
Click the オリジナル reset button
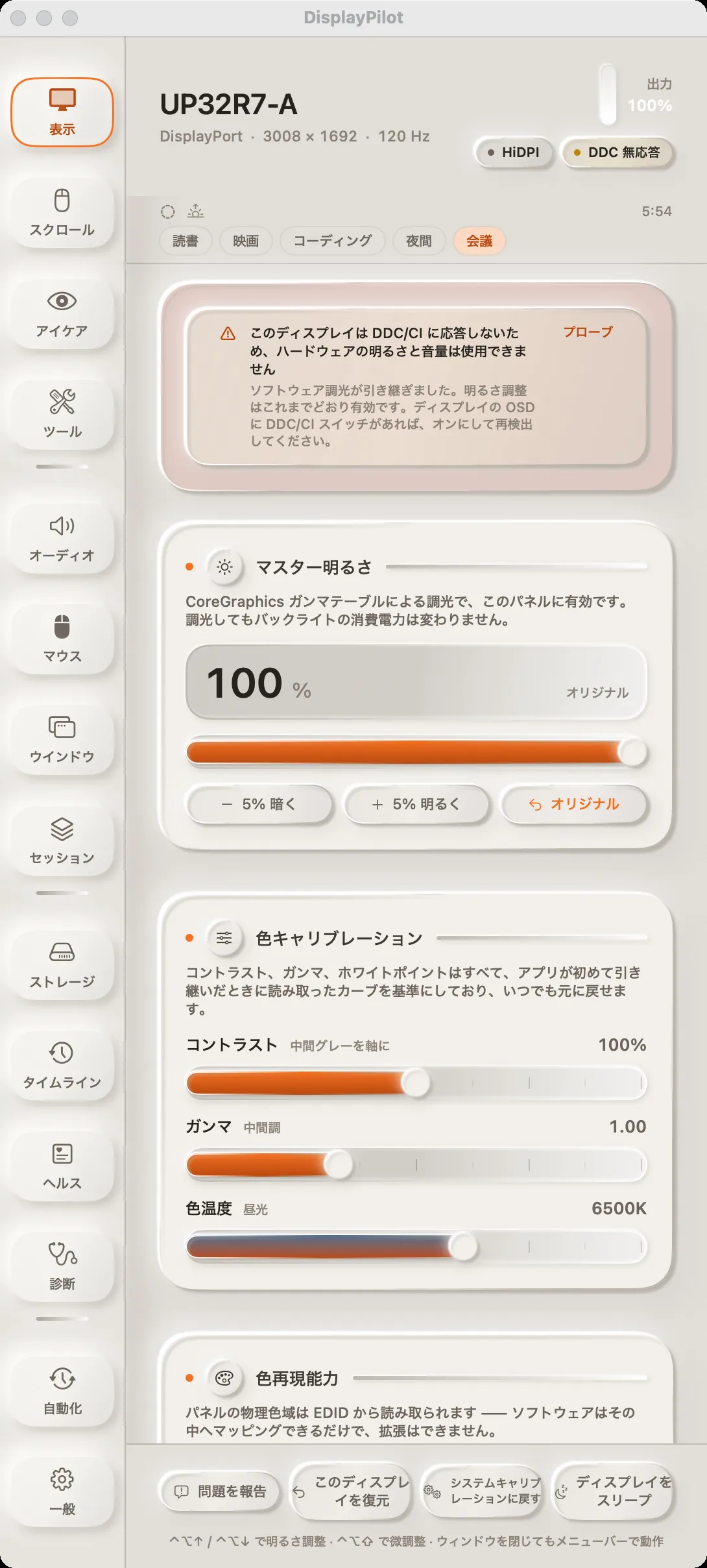point(575,804)
